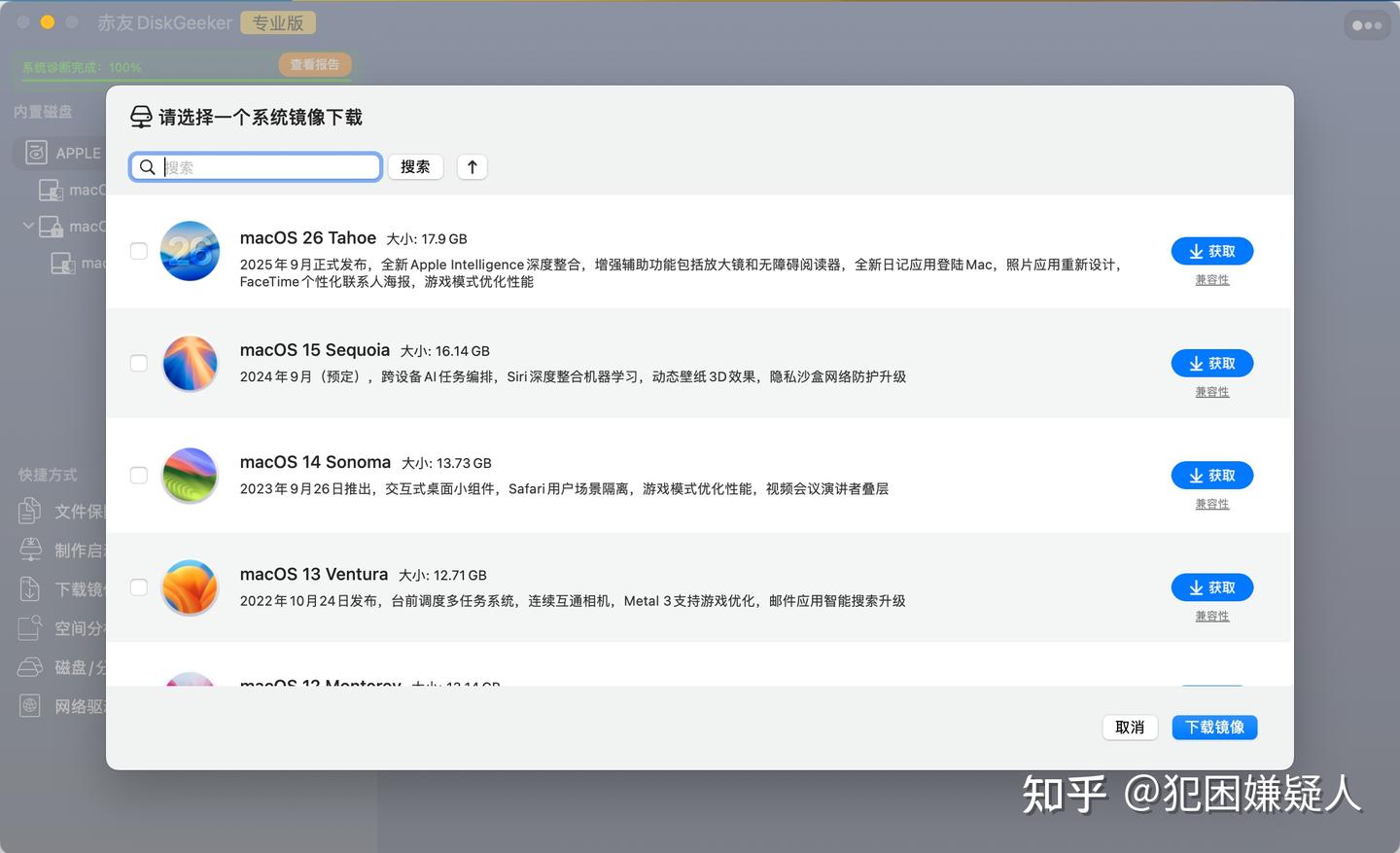This screenshot has height=853, width=1400.
Task: Click the macOS 13 Ventura system icon
Action: 190,587
